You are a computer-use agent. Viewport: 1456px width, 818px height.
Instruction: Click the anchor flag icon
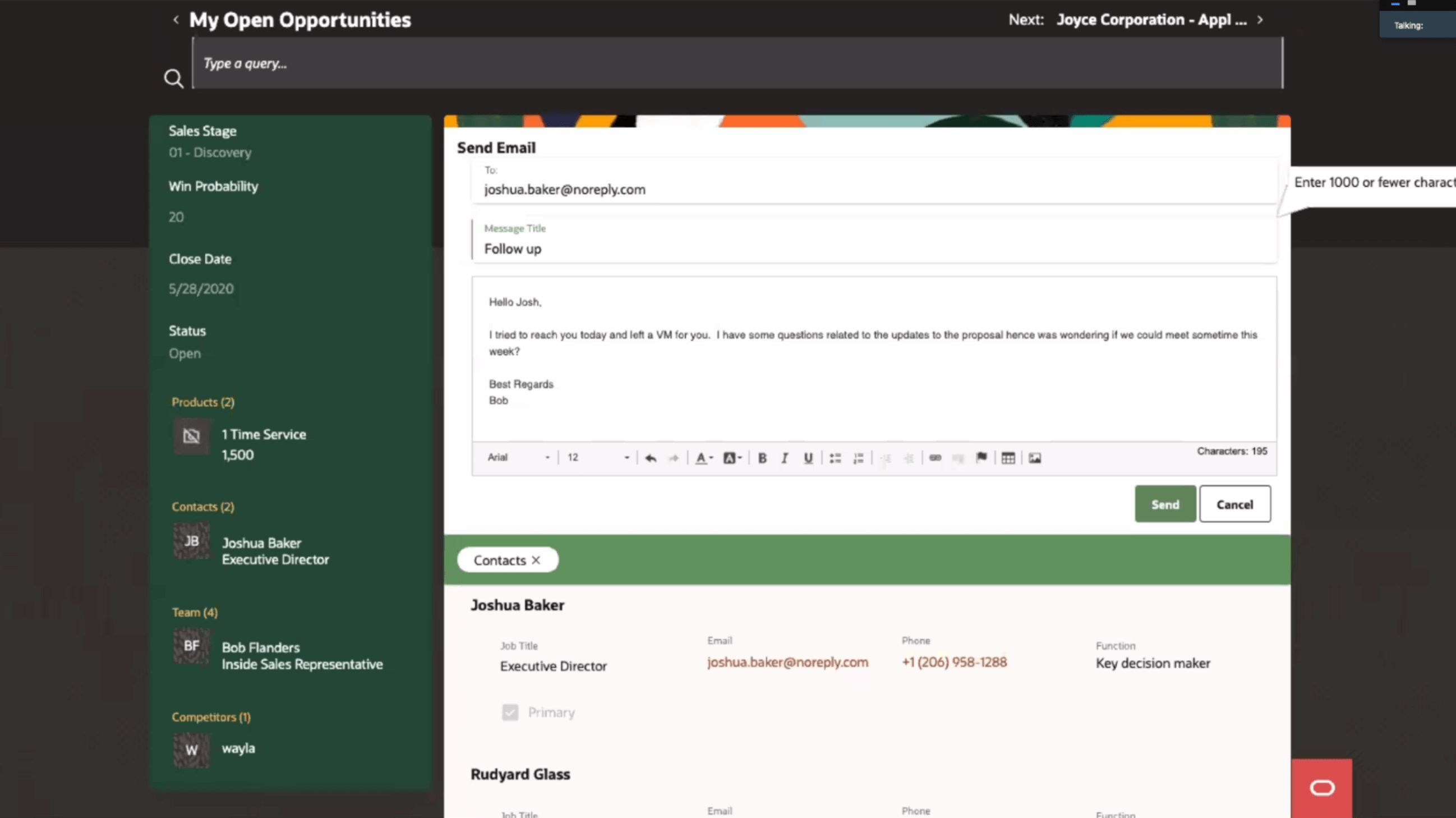(981, 457)
